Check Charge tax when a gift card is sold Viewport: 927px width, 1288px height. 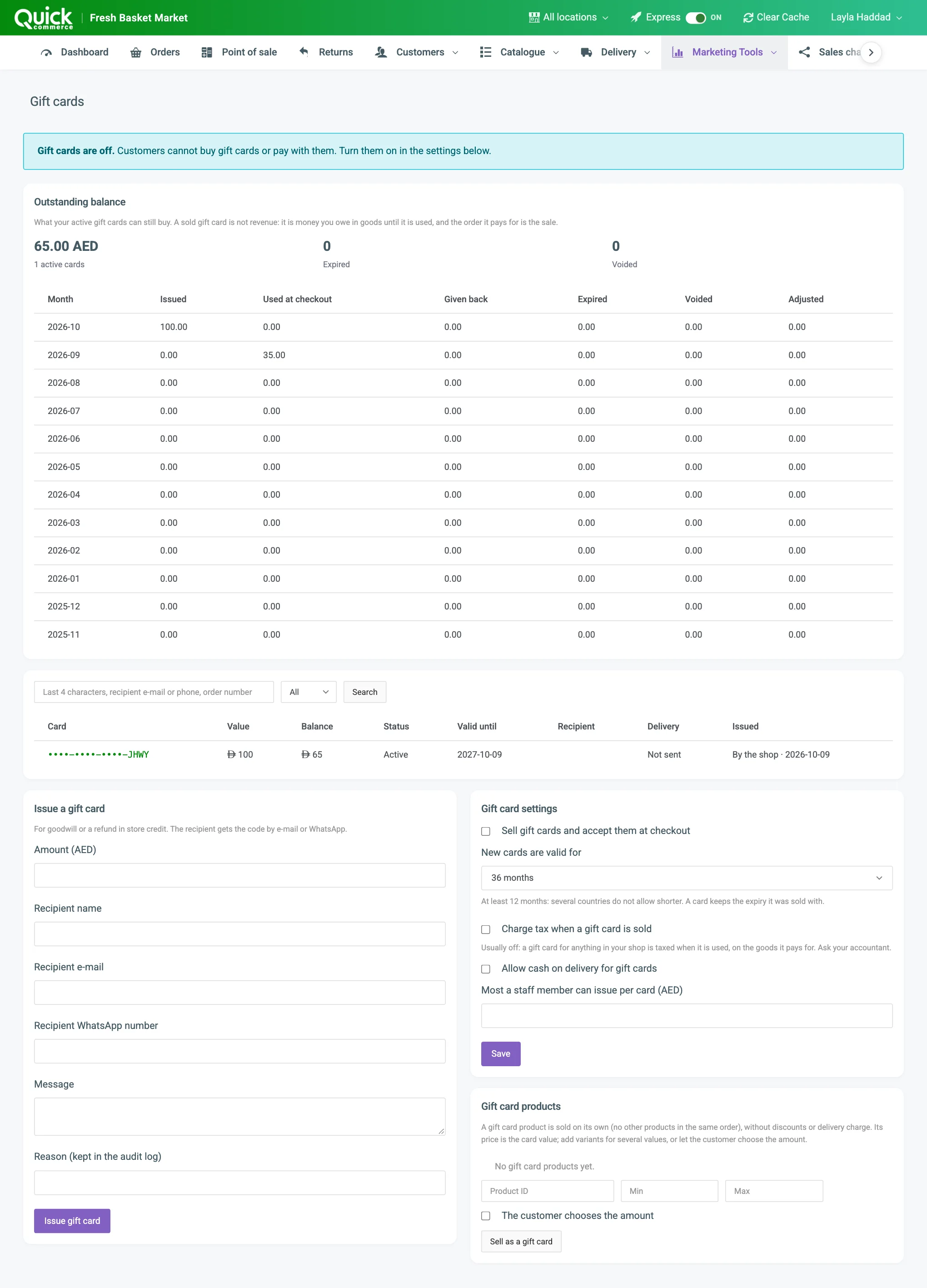pos(486,930)
